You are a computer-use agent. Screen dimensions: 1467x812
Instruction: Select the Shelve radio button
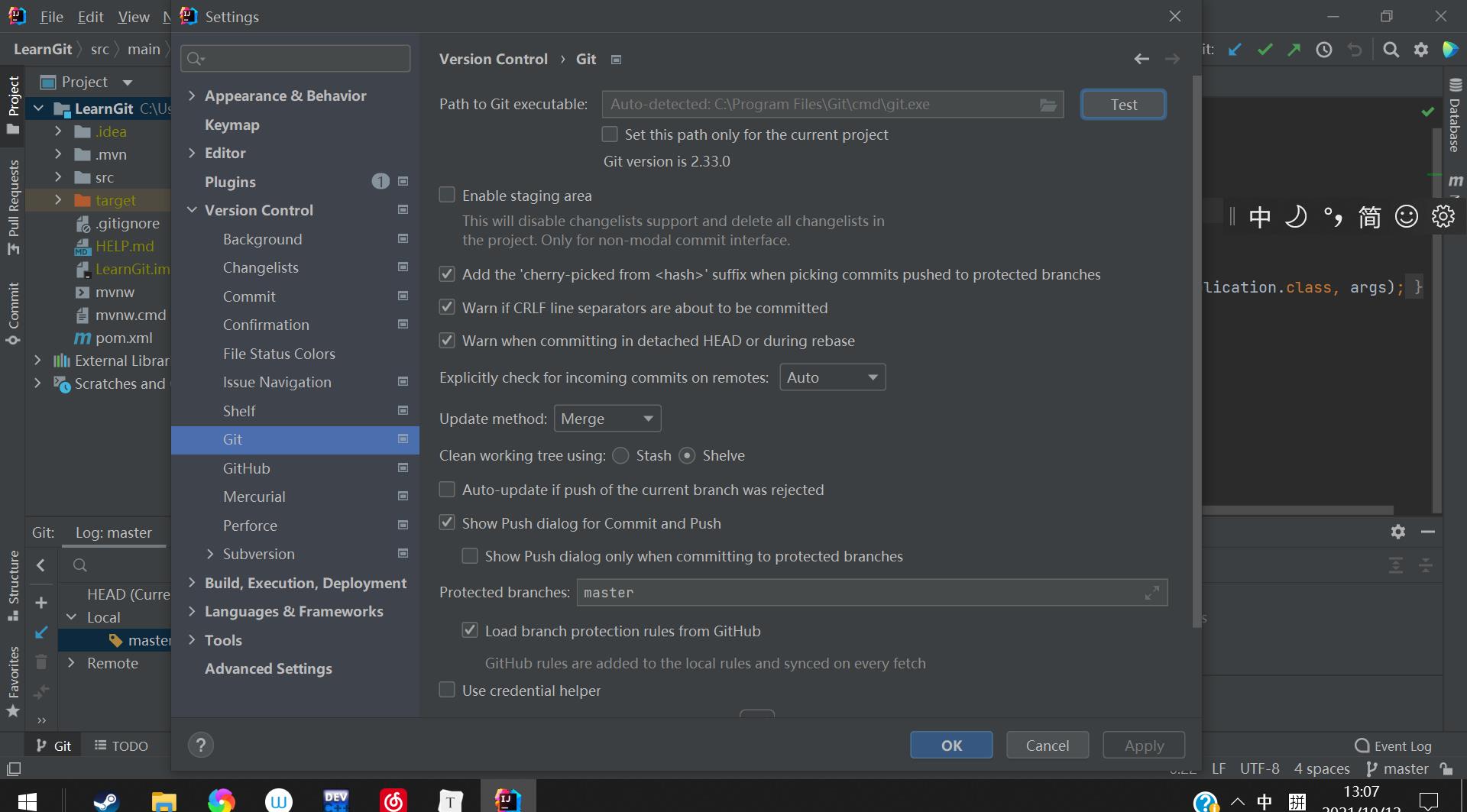click(688, 455)
